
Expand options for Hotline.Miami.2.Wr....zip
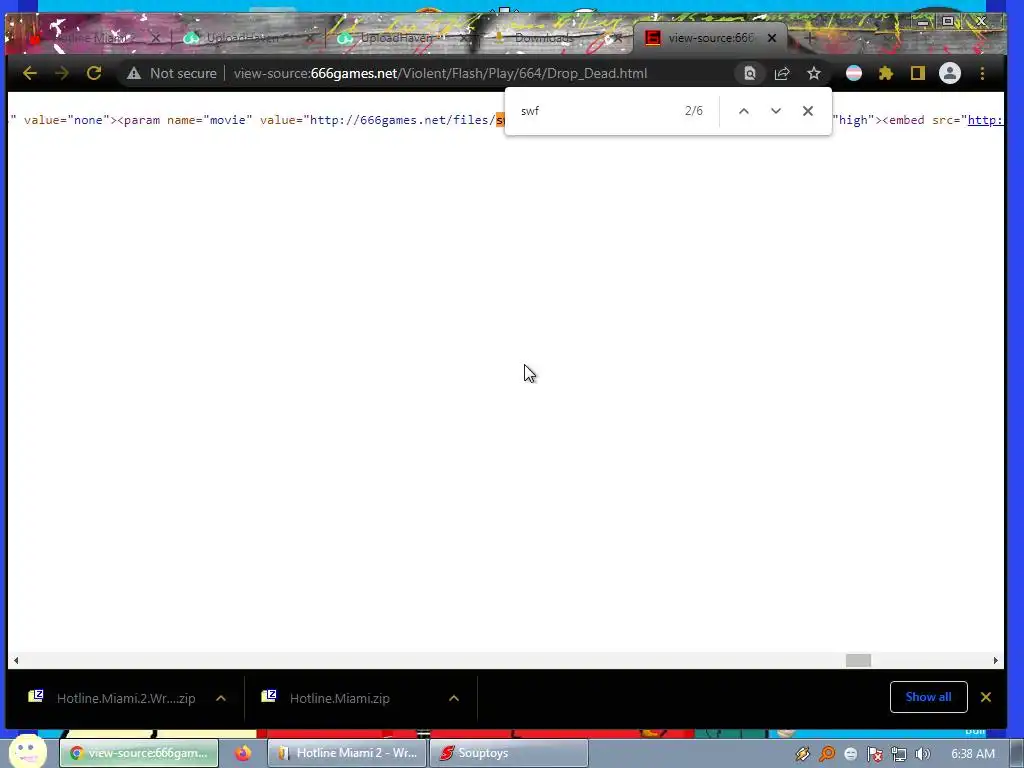pos(221,698)
